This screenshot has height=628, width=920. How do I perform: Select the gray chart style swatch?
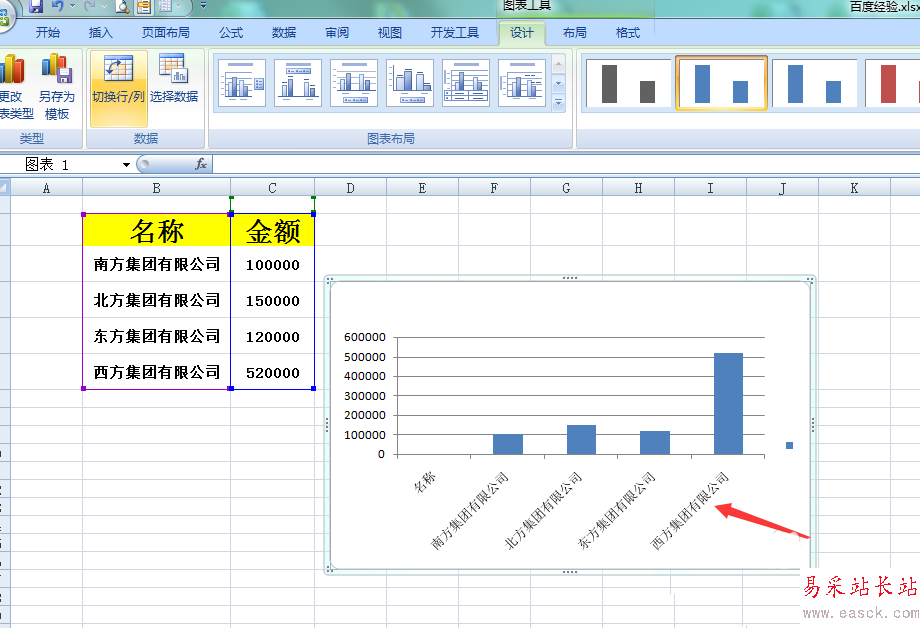tap(628, 83)
